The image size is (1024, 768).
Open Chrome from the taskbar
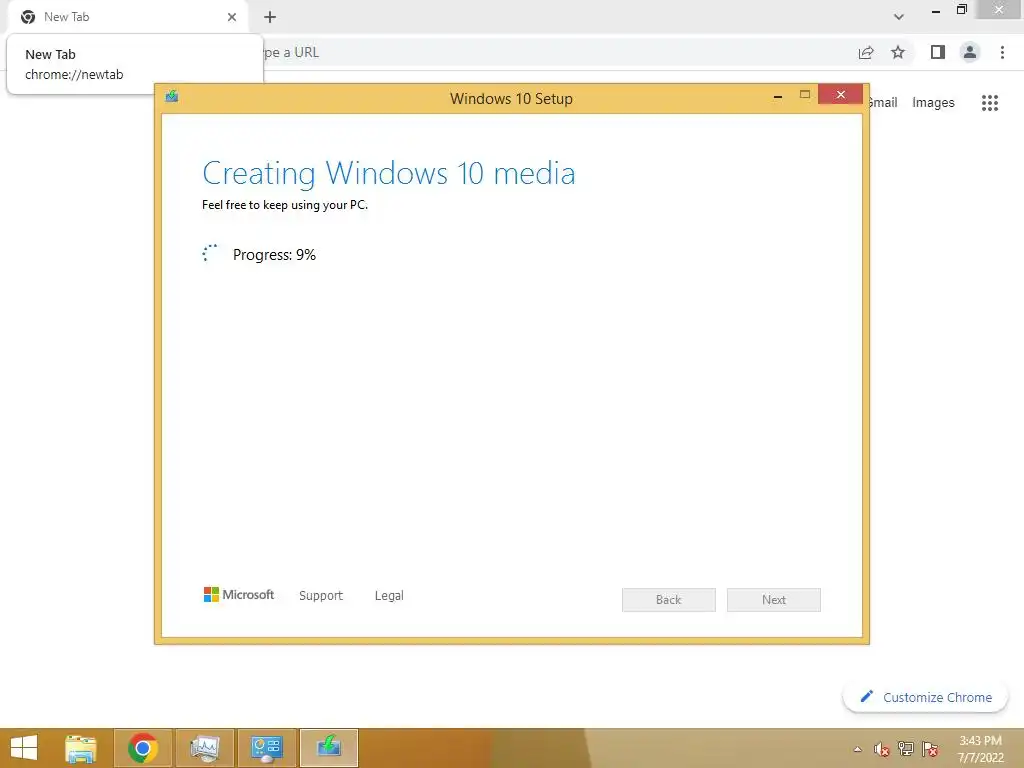[143, 748]
